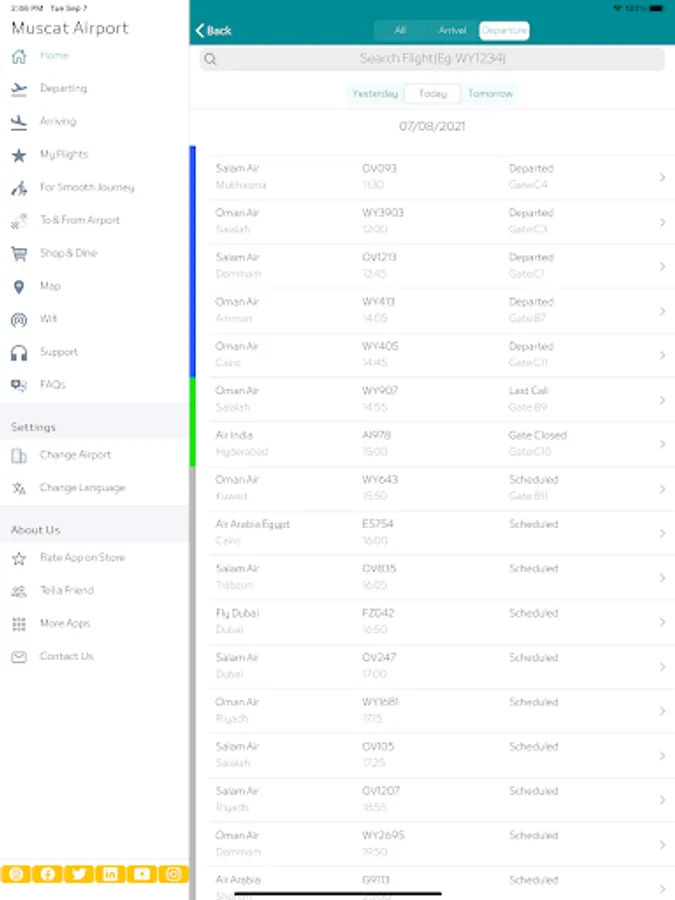Open the Twitter social icon
The width and height of the screenshot is (675, 900).
coord(79,874)
